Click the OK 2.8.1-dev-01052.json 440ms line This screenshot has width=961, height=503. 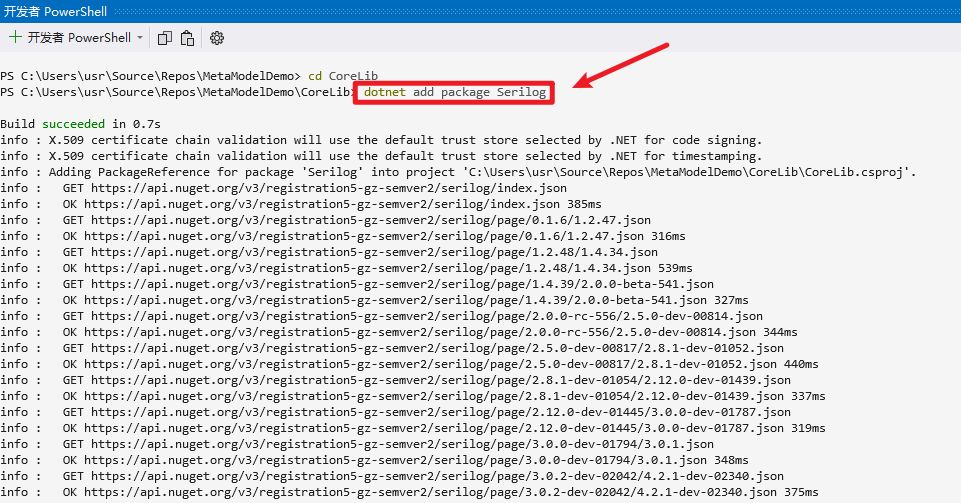tap(409, 363)
